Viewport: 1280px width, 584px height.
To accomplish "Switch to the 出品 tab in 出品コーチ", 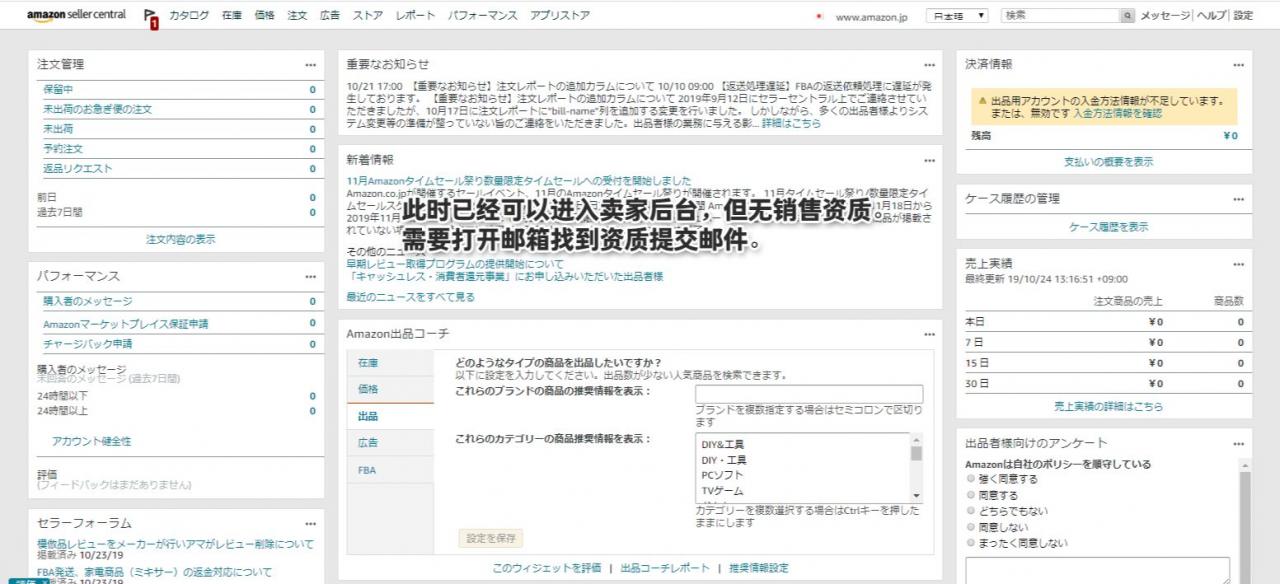I will [x=391, y=416].
